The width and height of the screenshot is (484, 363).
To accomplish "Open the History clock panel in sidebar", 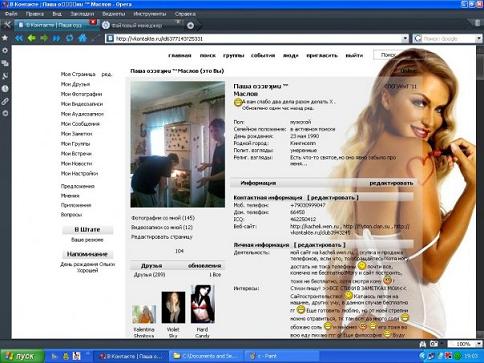I will coord(5,89).
